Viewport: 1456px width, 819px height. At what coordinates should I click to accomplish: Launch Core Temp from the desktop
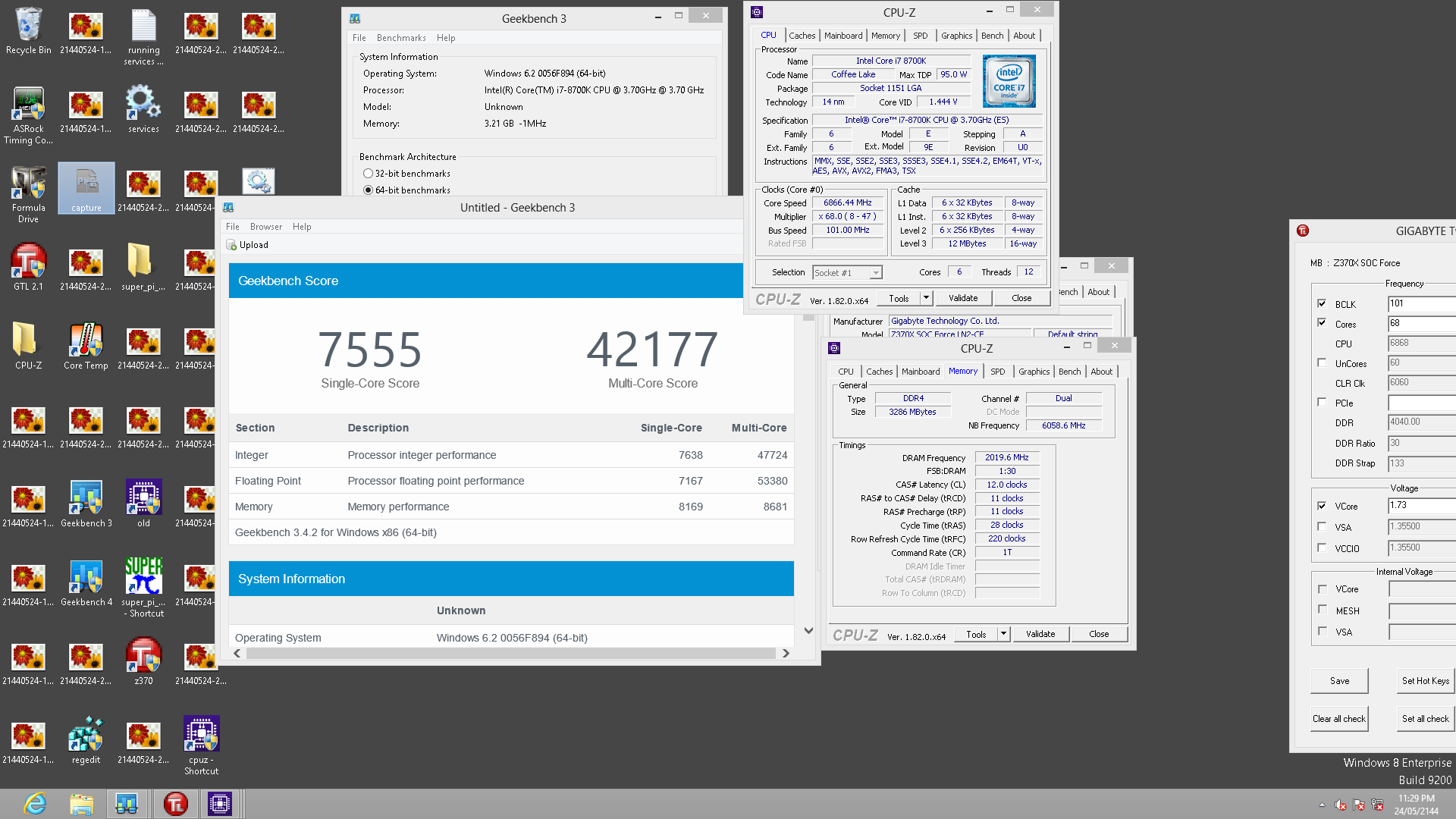click(x=86, y=346)
